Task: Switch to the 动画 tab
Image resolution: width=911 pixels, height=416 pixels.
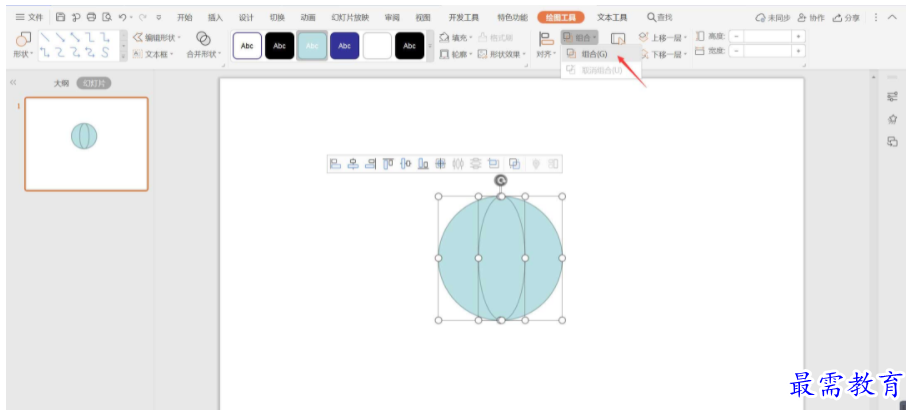Action: coord(308,18)
